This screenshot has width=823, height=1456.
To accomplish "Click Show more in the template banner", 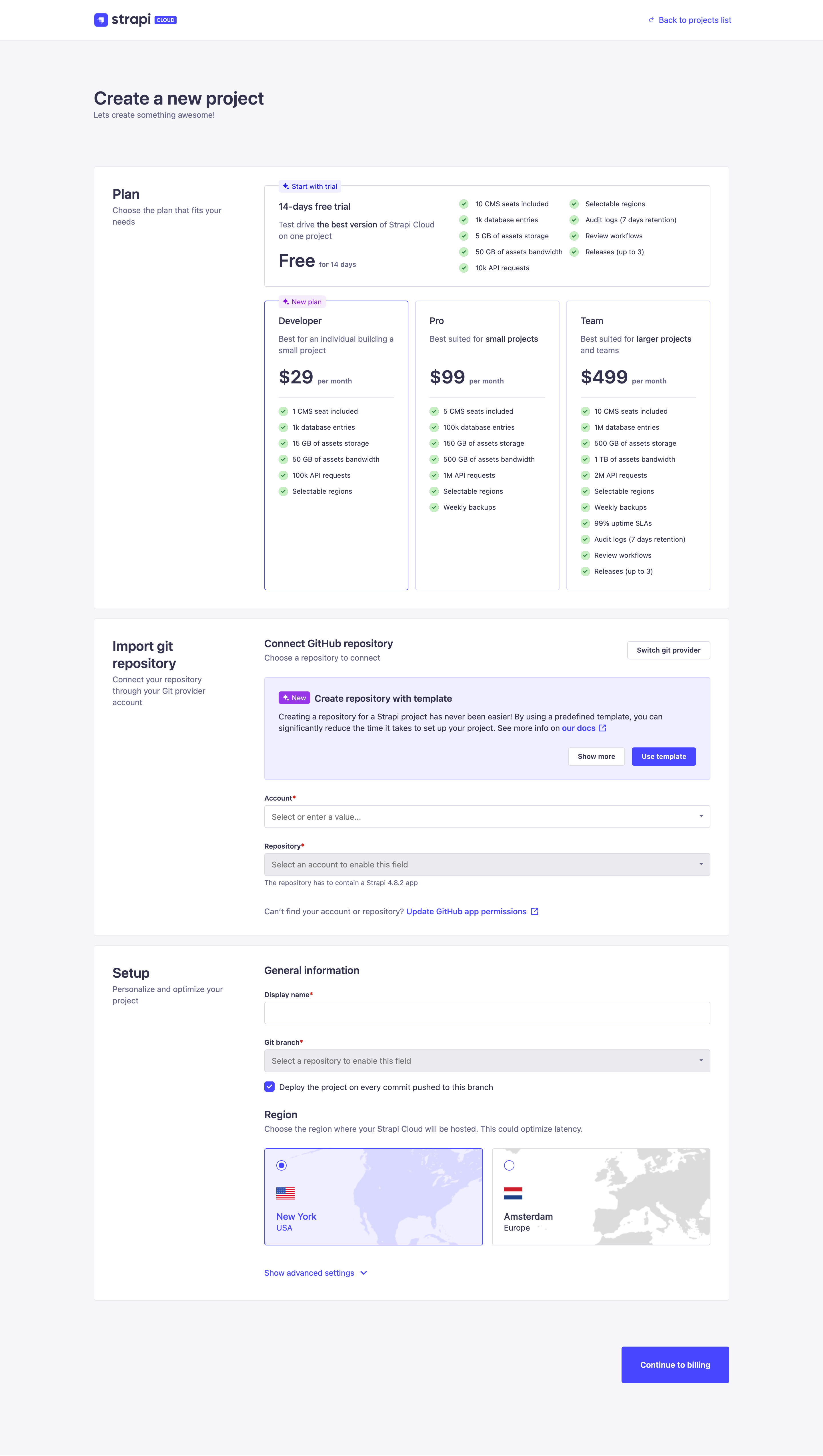I will pyautogui.click(x=596, y=756).
